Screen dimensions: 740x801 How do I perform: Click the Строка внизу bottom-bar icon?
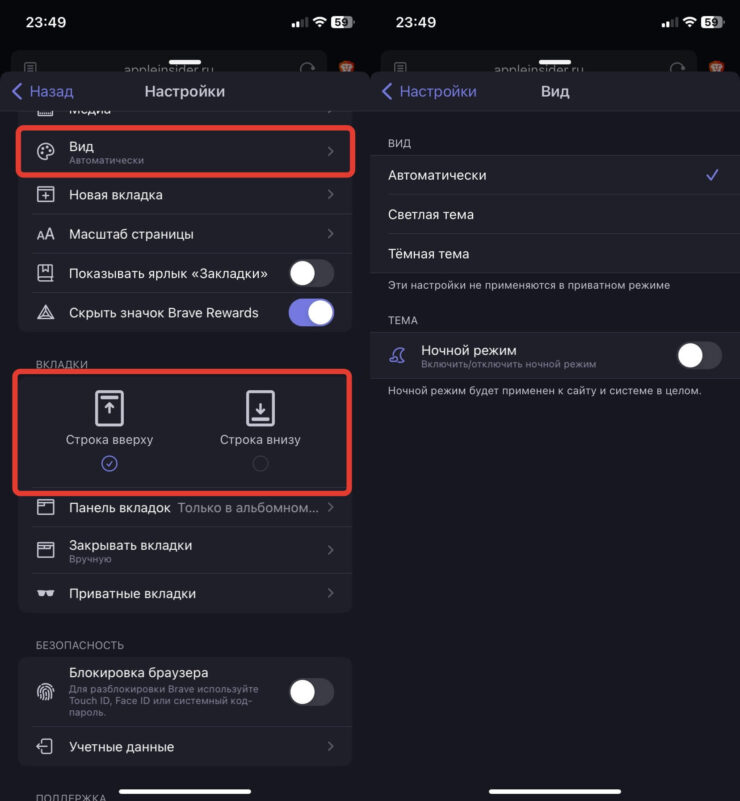(x=259, y=406)
